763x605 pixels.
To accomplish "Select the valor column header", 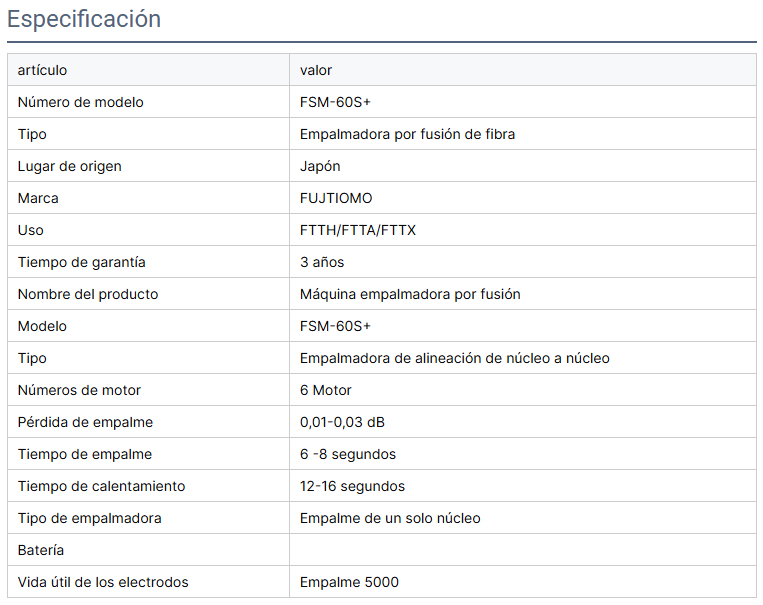I will (x=316, y=70).
